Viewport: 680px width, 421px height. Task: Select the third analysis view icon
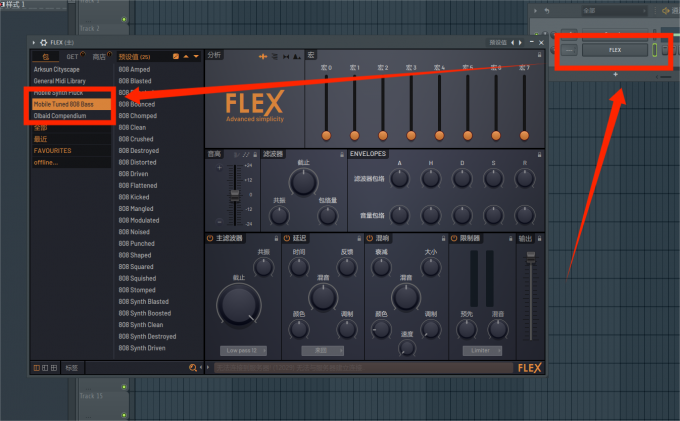[286, 56]
